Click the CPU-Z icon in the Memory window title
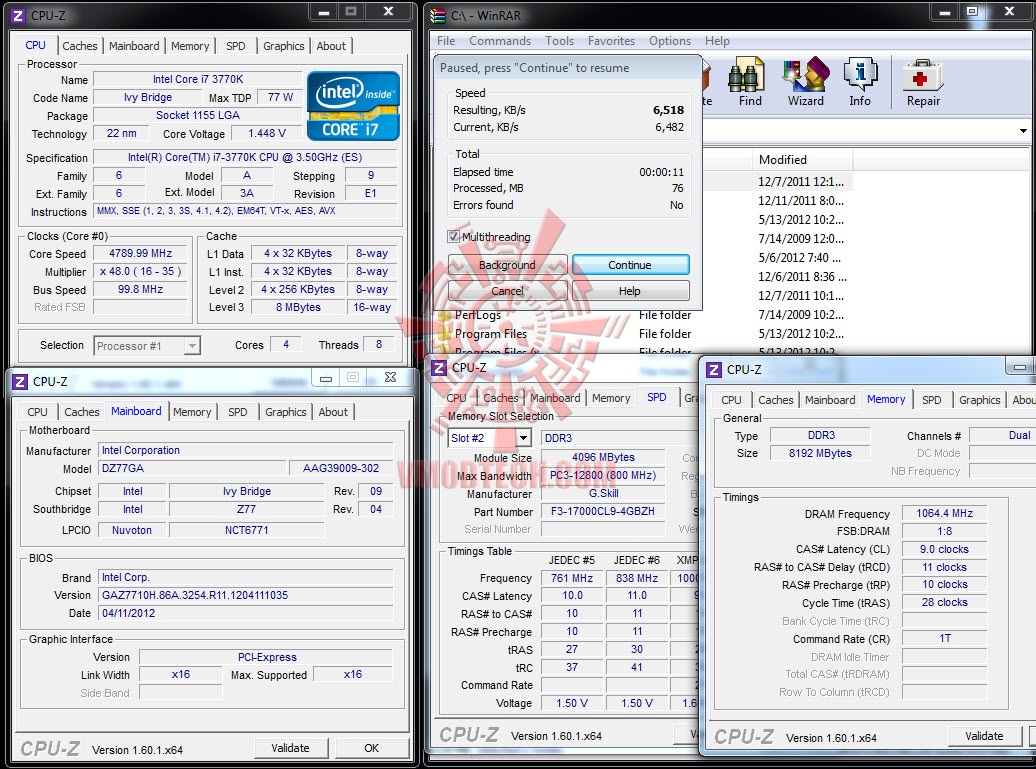 click(714, 369)
